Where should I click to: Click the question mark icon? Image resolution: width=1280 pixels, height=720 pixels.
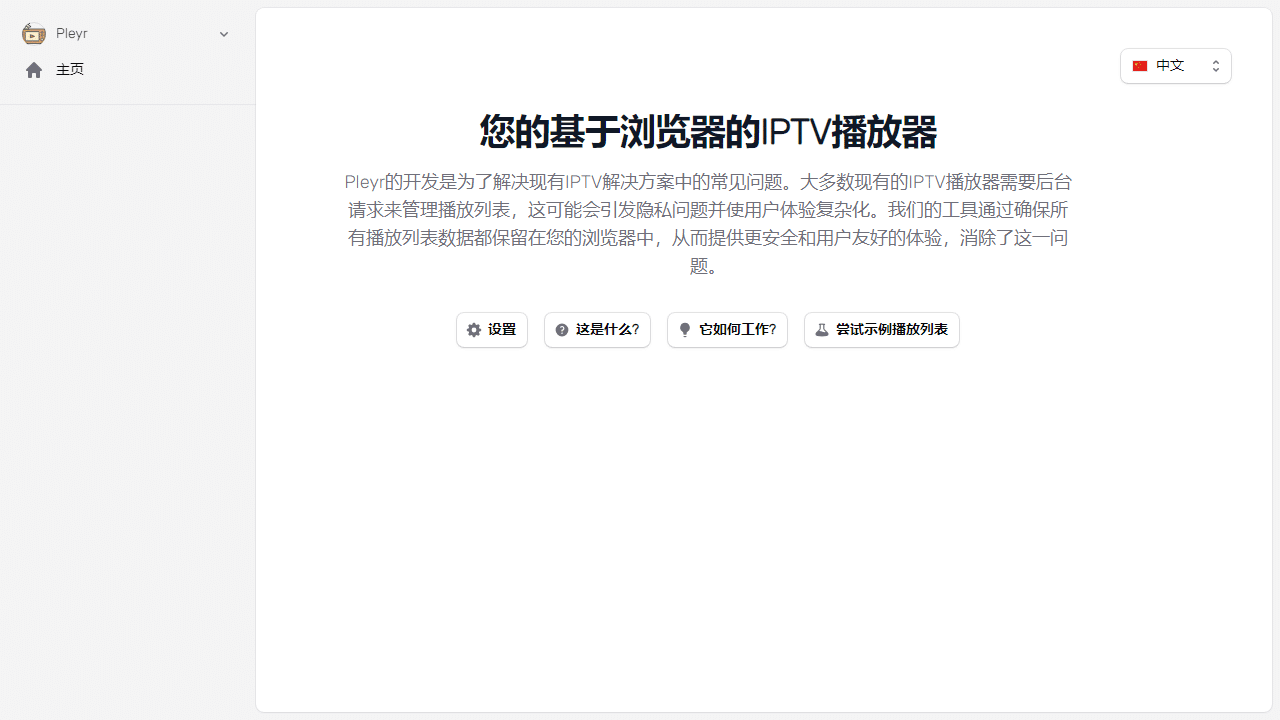(x=562, y=330)
